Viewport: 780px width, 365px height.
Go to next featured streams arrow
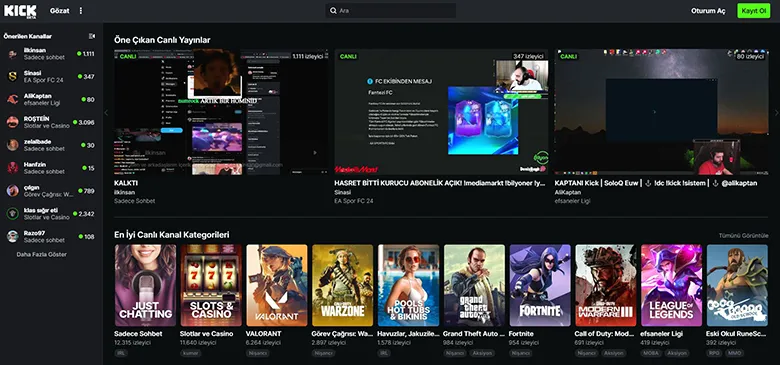click(776, 113)
